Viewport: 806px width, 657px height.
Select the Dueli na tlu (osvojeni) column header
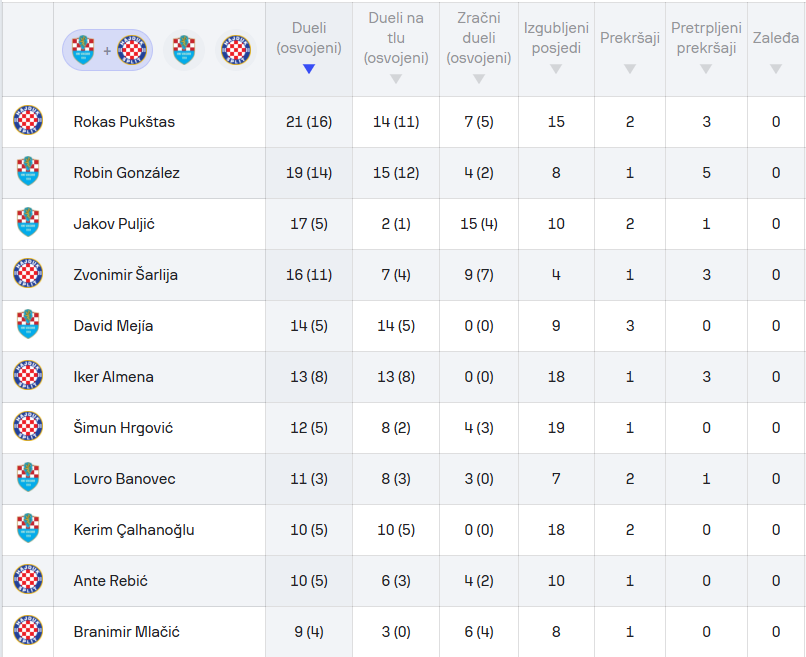pos(395,38)
